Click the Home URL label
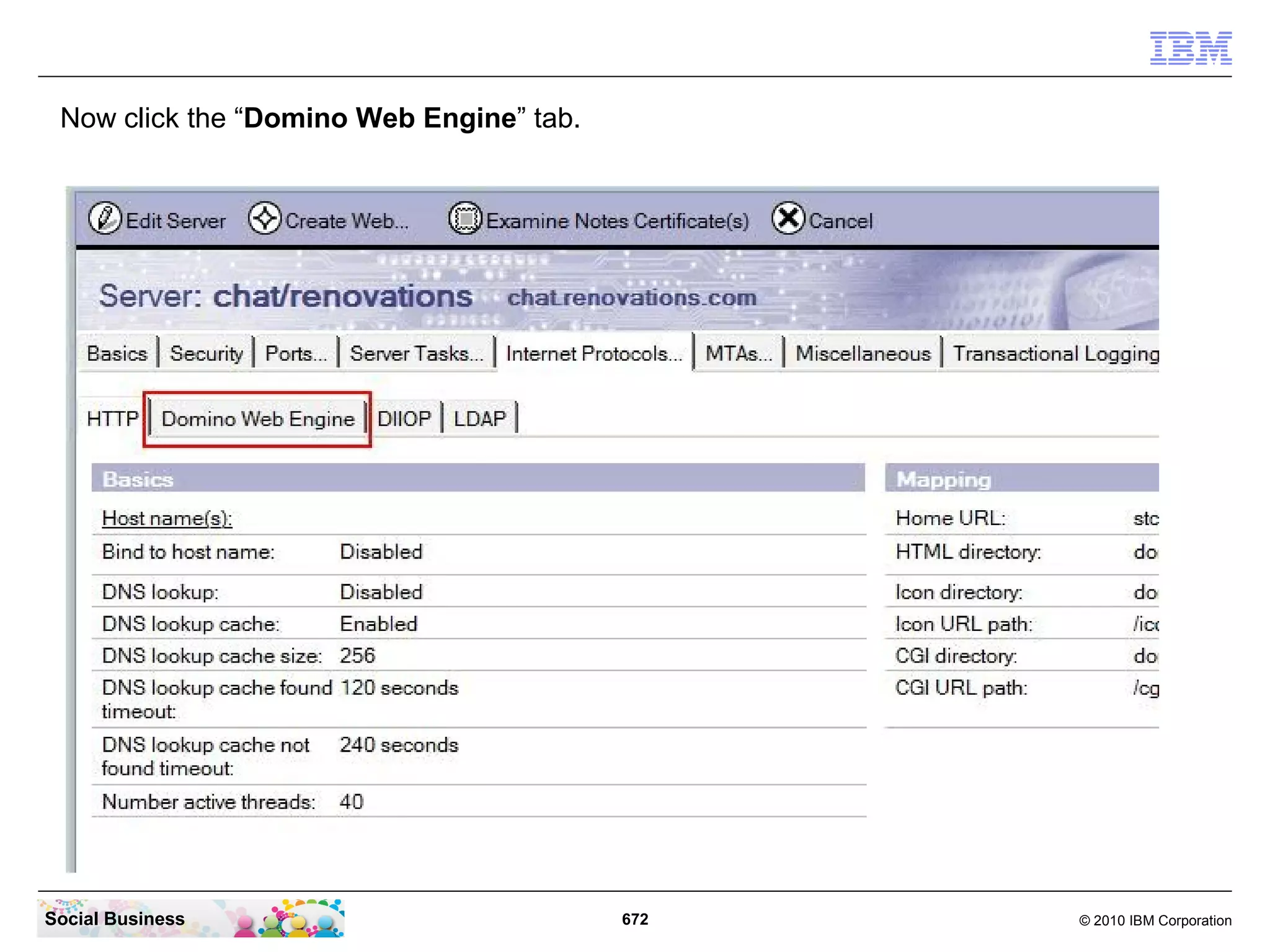Screen dimensions: 1270x952 pos(951,518)
